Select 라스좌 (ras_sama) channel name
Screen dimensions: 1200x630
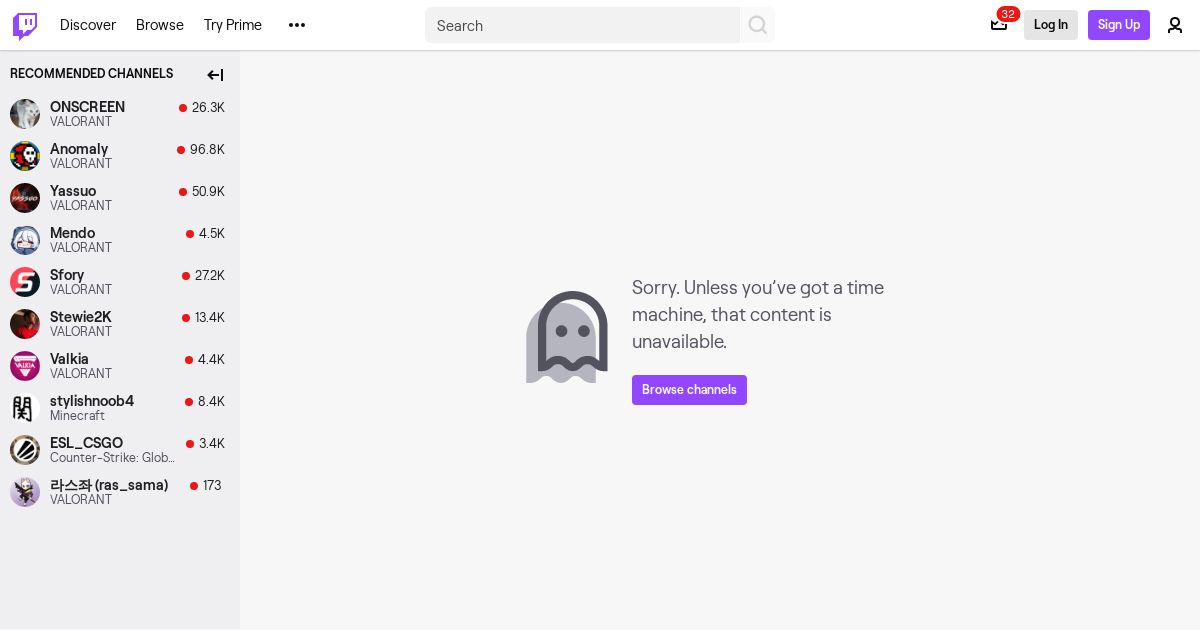point(109,485)
